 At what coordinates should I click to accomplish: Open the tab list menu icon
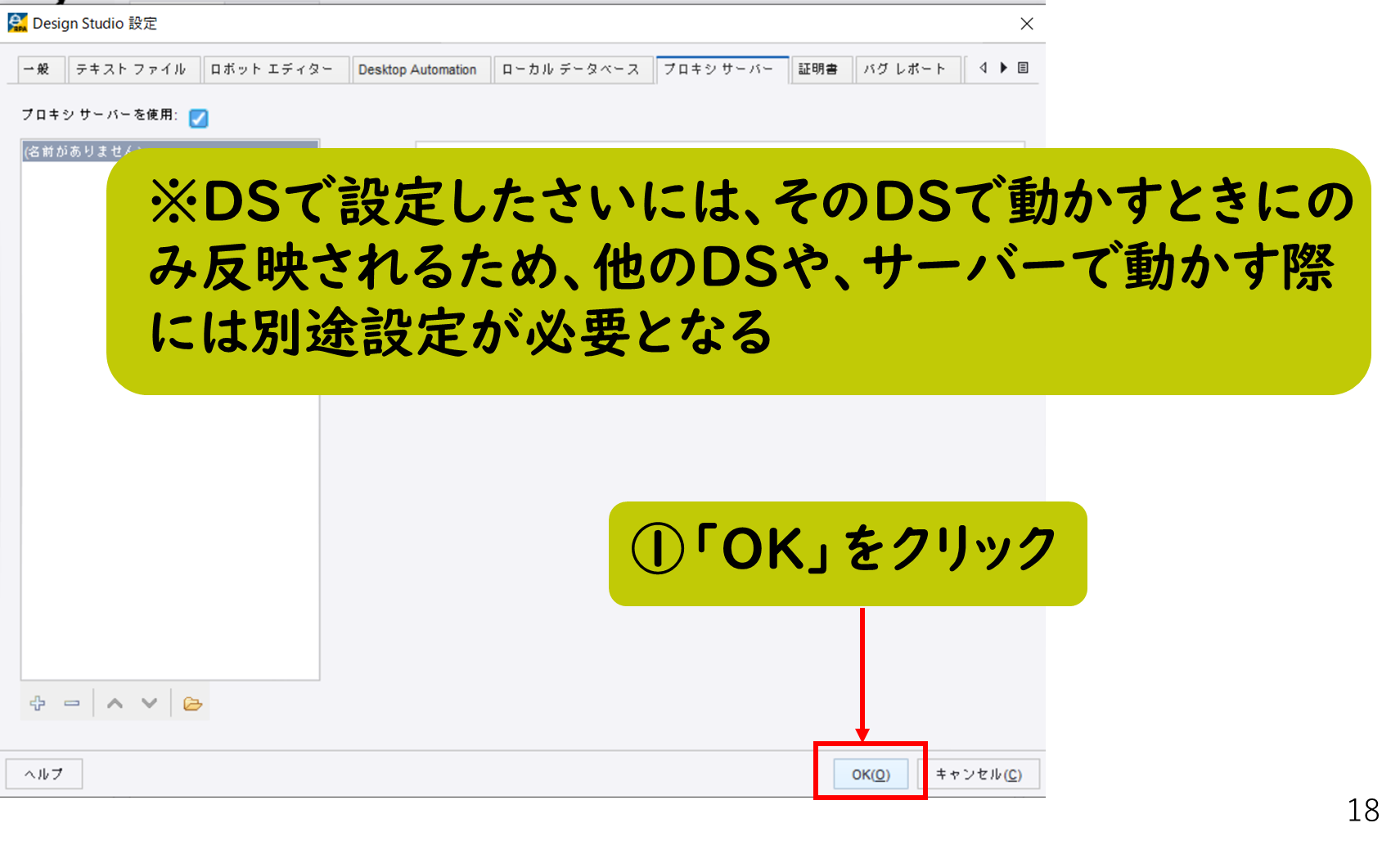tap(1023, 68)
